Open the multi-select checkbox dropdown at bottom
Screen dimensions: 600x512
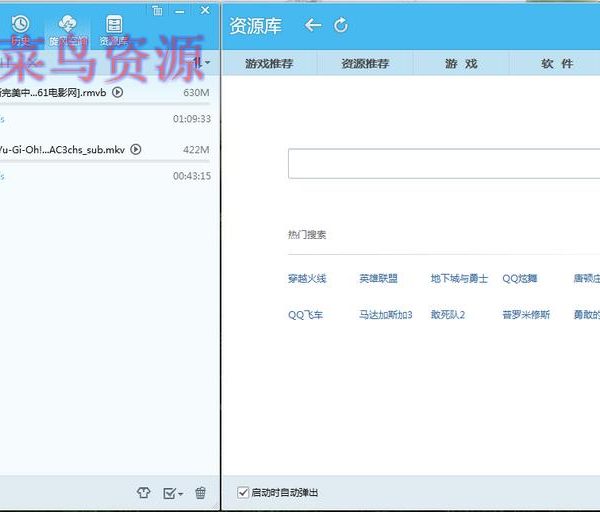pyautogui.click(x=173, y=492)
